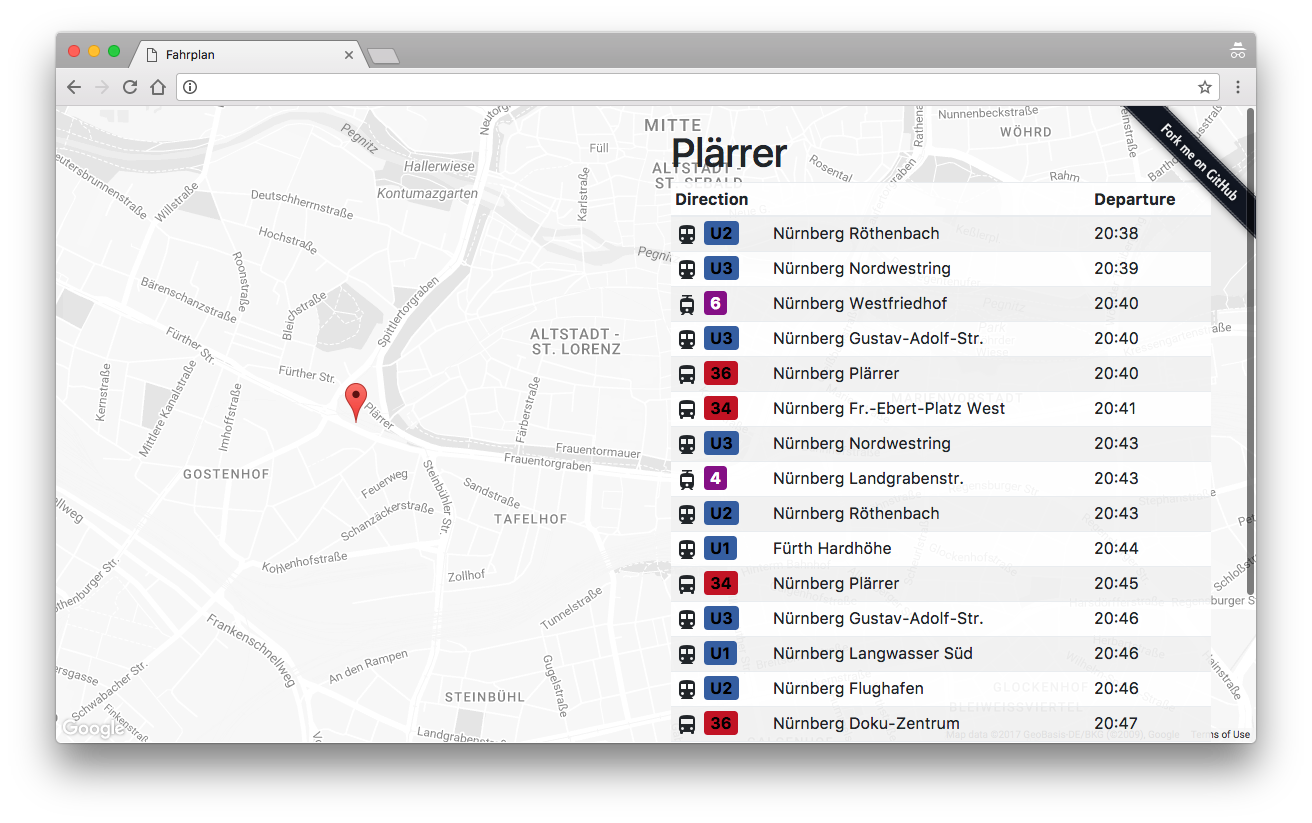
Task: Click the red 34 badge in the 20:45 row
Action: pyautogui.click(x=721, y=583)
